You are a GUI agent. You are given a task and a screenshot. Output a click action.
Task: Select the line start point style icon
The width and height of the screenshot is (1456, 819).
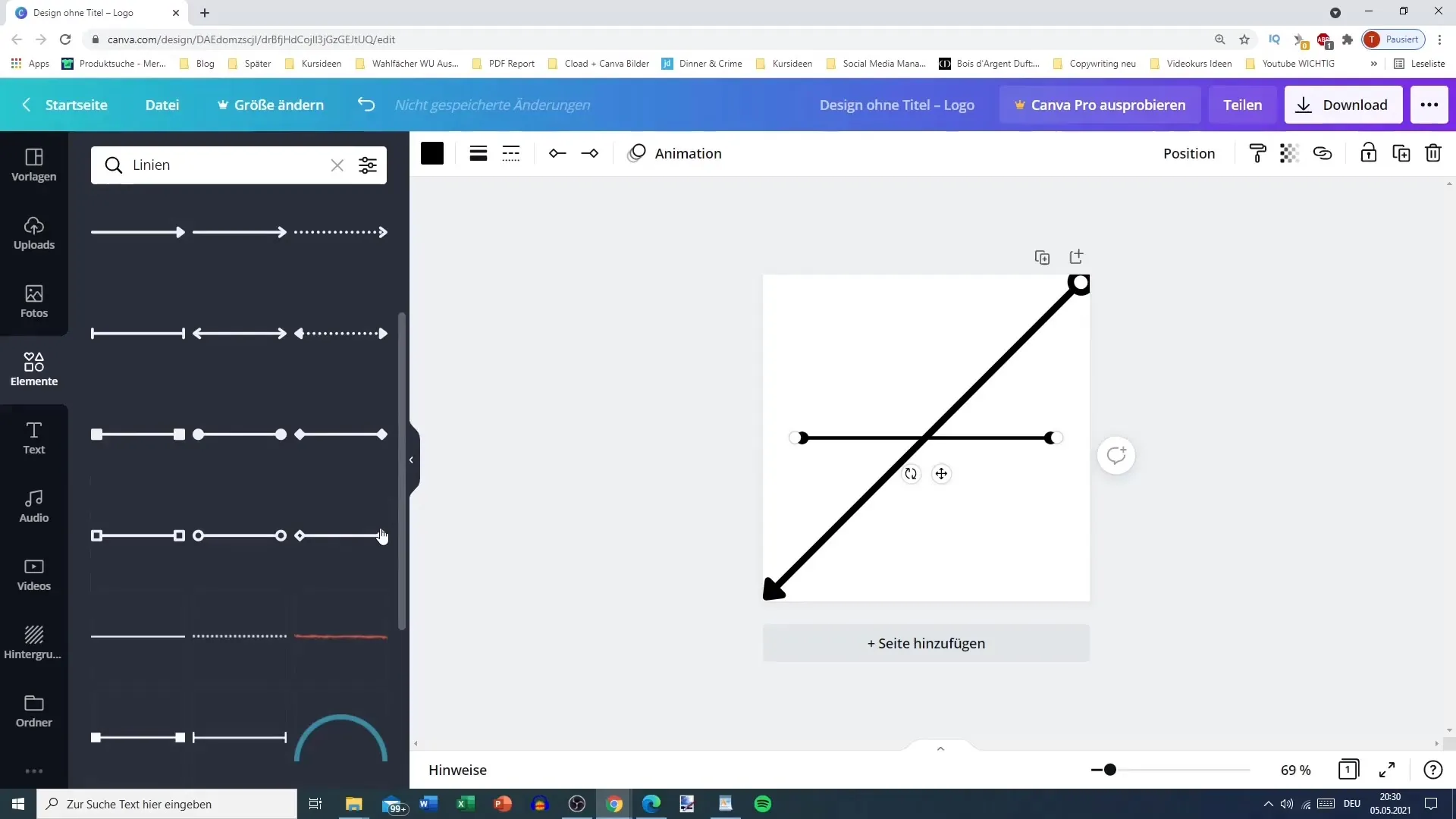click(558, 153)
